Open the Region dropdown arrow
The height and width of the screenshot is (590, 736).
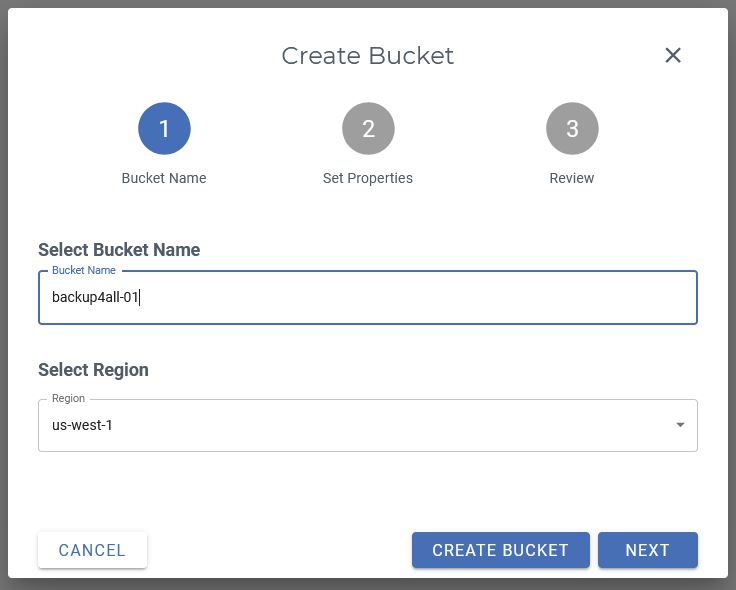click(680, 425)
